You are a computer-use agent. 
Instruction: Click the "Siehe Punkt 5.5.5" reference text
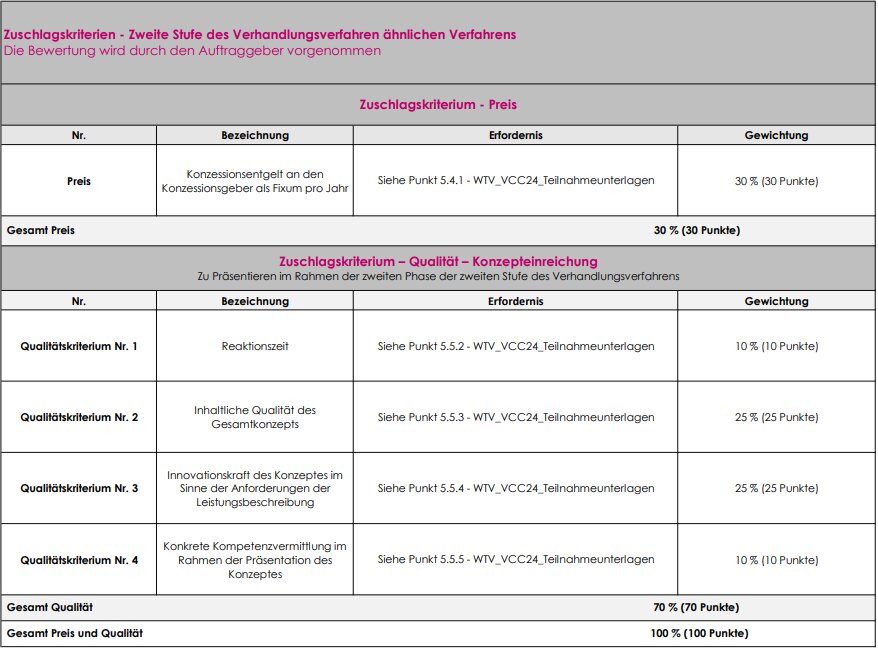516,560
